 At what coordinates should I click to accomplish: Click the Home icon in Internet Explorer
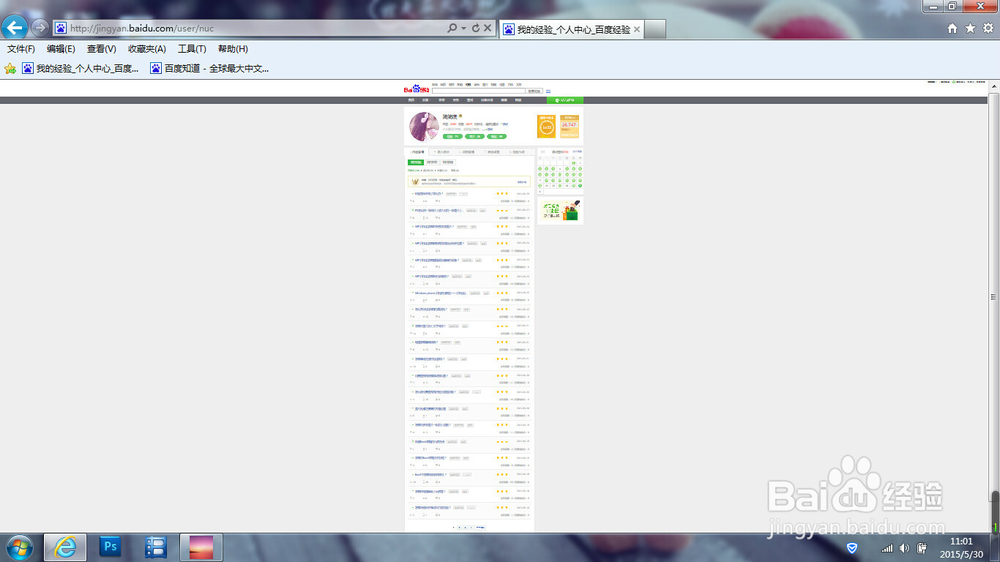[x=952, y=28]
